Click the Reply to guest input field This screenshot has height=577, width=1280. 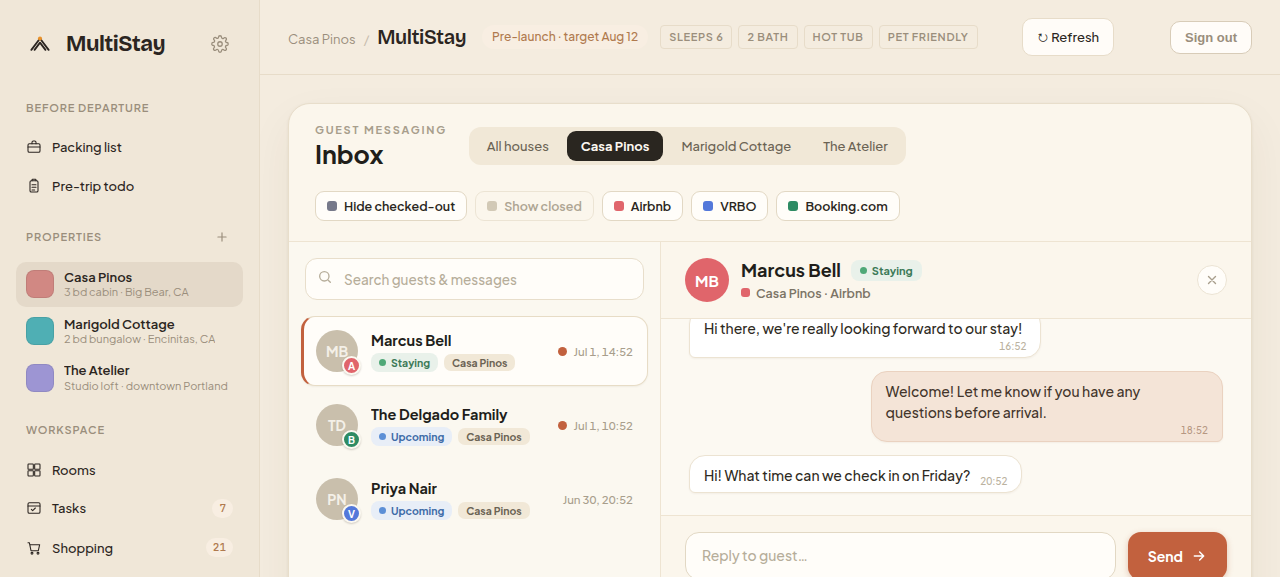[900, 556]
